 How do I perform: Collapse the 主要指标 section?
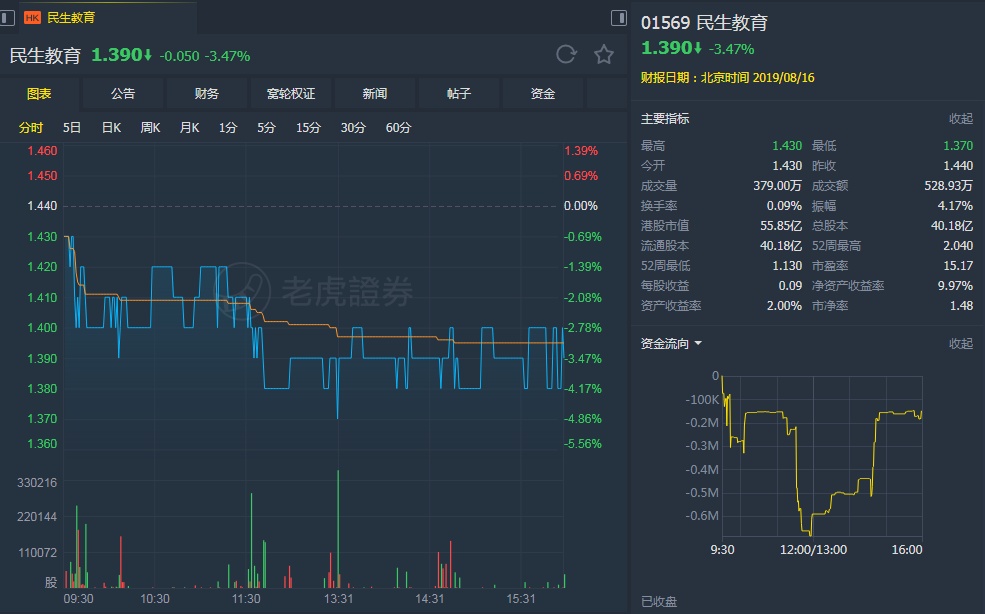960,119
